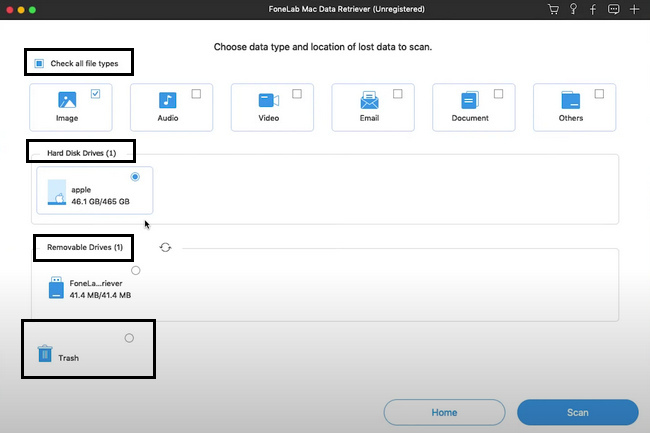Click the key register icon
The height and width of the screenshot is (433, 650).
(573, 9)
